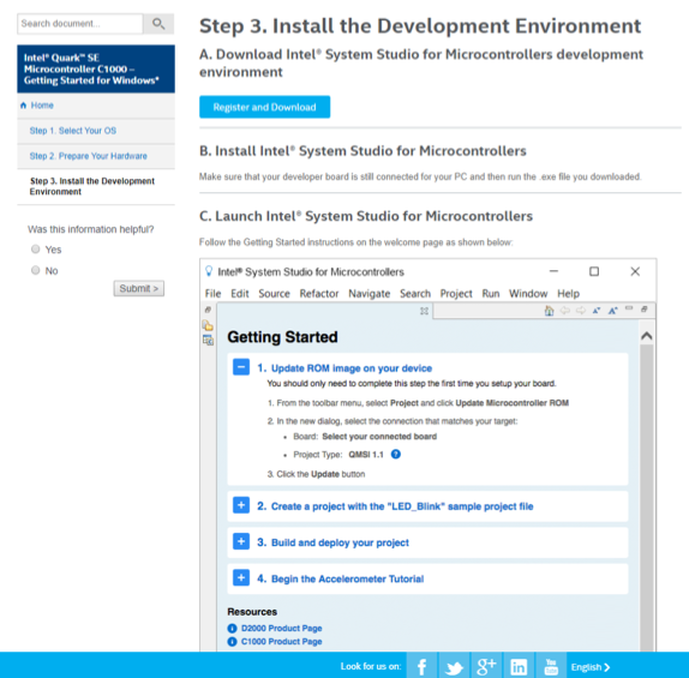Open the project explorer folder icon
The height and width of the screenshot is (678, 689).
208,326
